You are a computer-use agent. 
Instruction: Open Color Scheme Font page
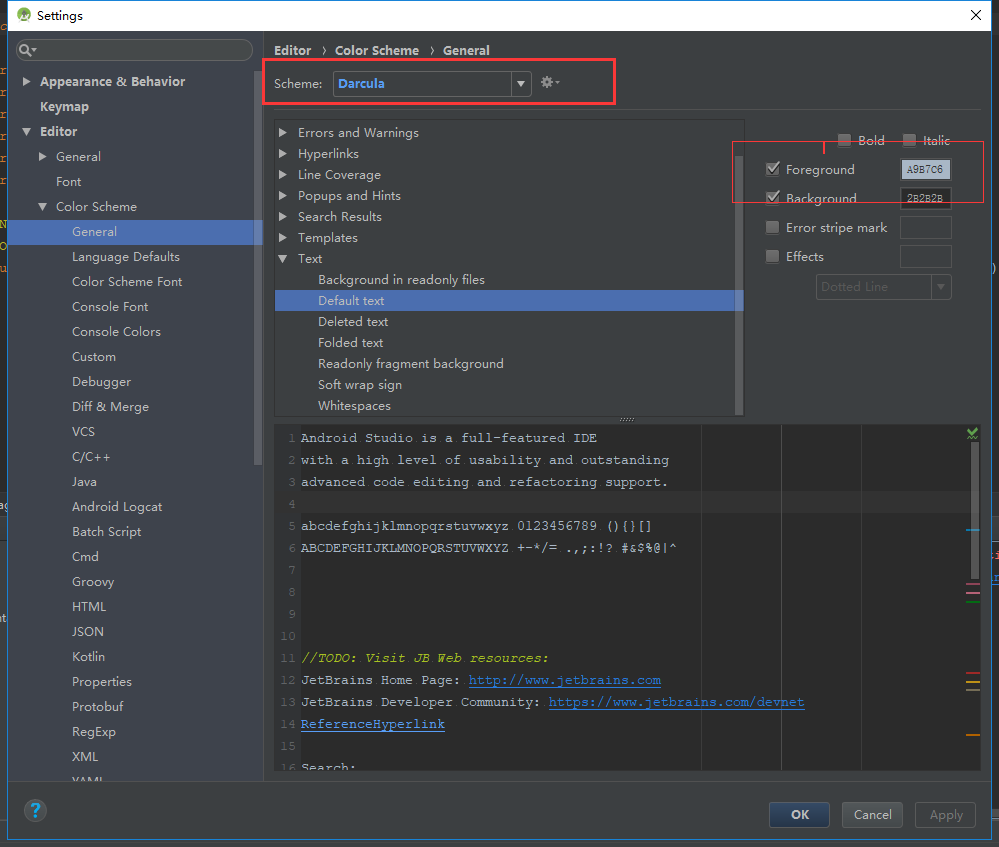click(127, 282)
